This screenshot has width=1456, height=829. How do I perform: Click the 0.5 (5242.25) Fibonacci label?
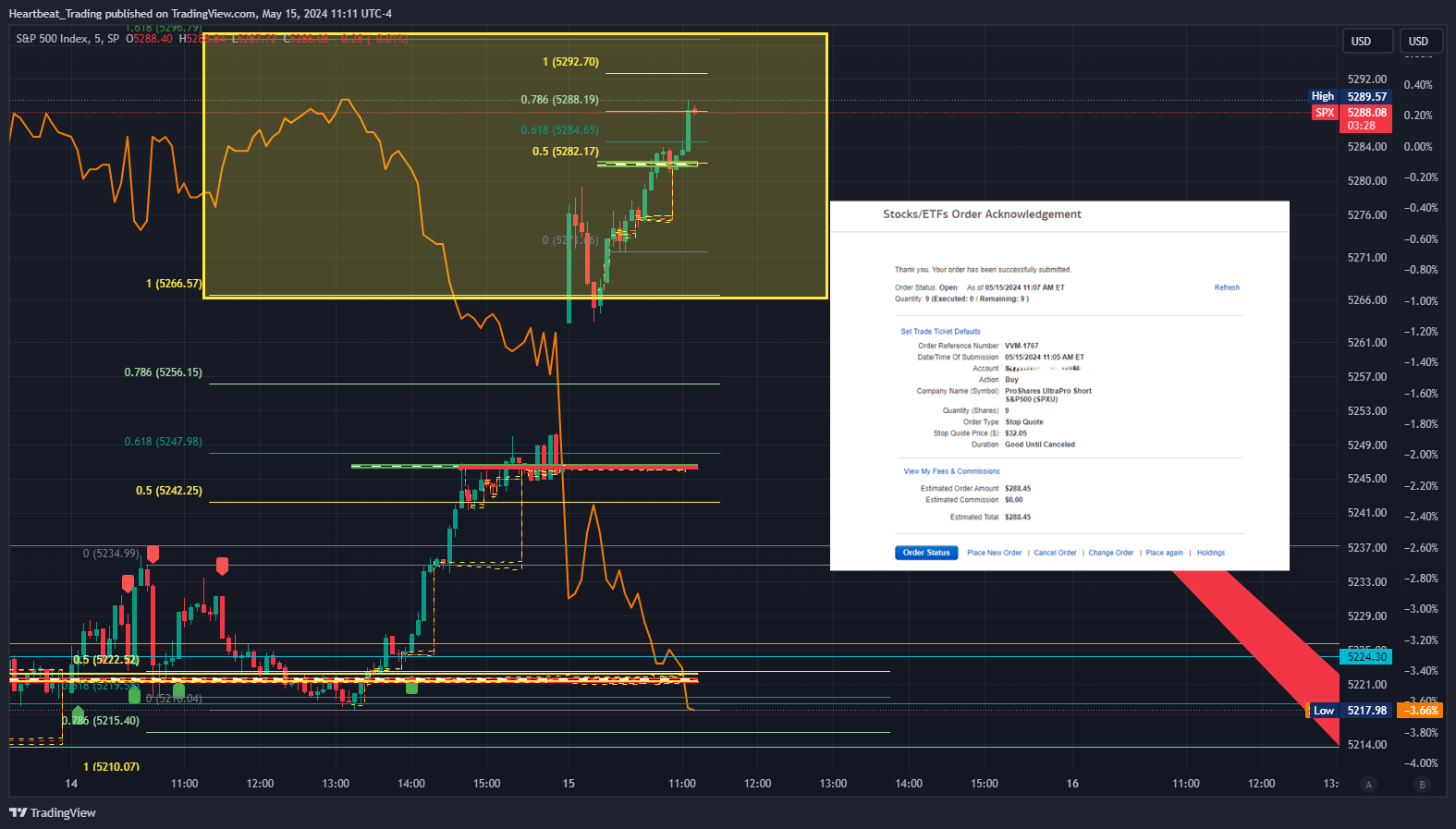[x=168, y=491]
